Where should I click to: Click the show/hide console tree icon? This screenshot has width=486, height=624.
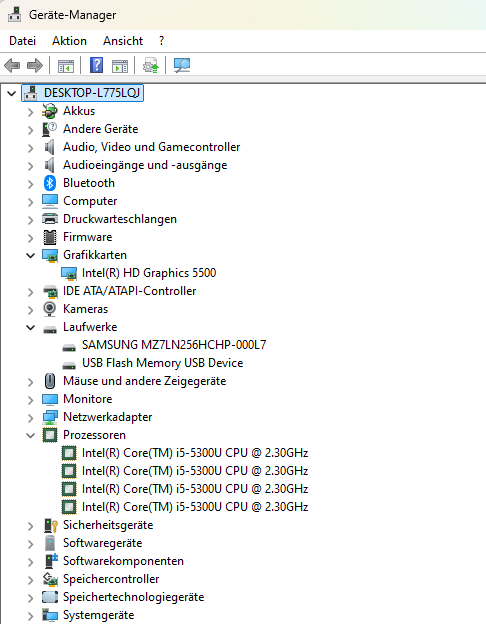tap(66, 66)
